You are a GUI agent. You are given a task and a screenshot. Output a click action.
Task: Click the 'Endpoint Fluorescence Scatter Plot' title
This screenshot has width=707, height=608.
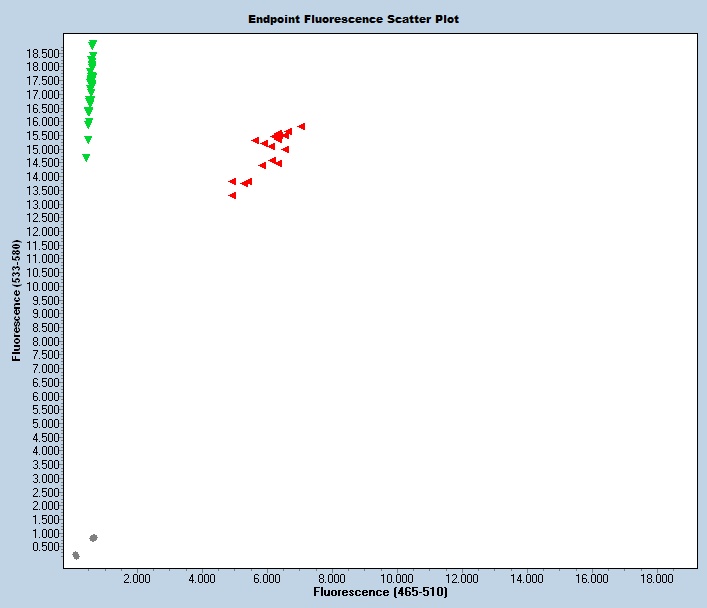[353, 19]
